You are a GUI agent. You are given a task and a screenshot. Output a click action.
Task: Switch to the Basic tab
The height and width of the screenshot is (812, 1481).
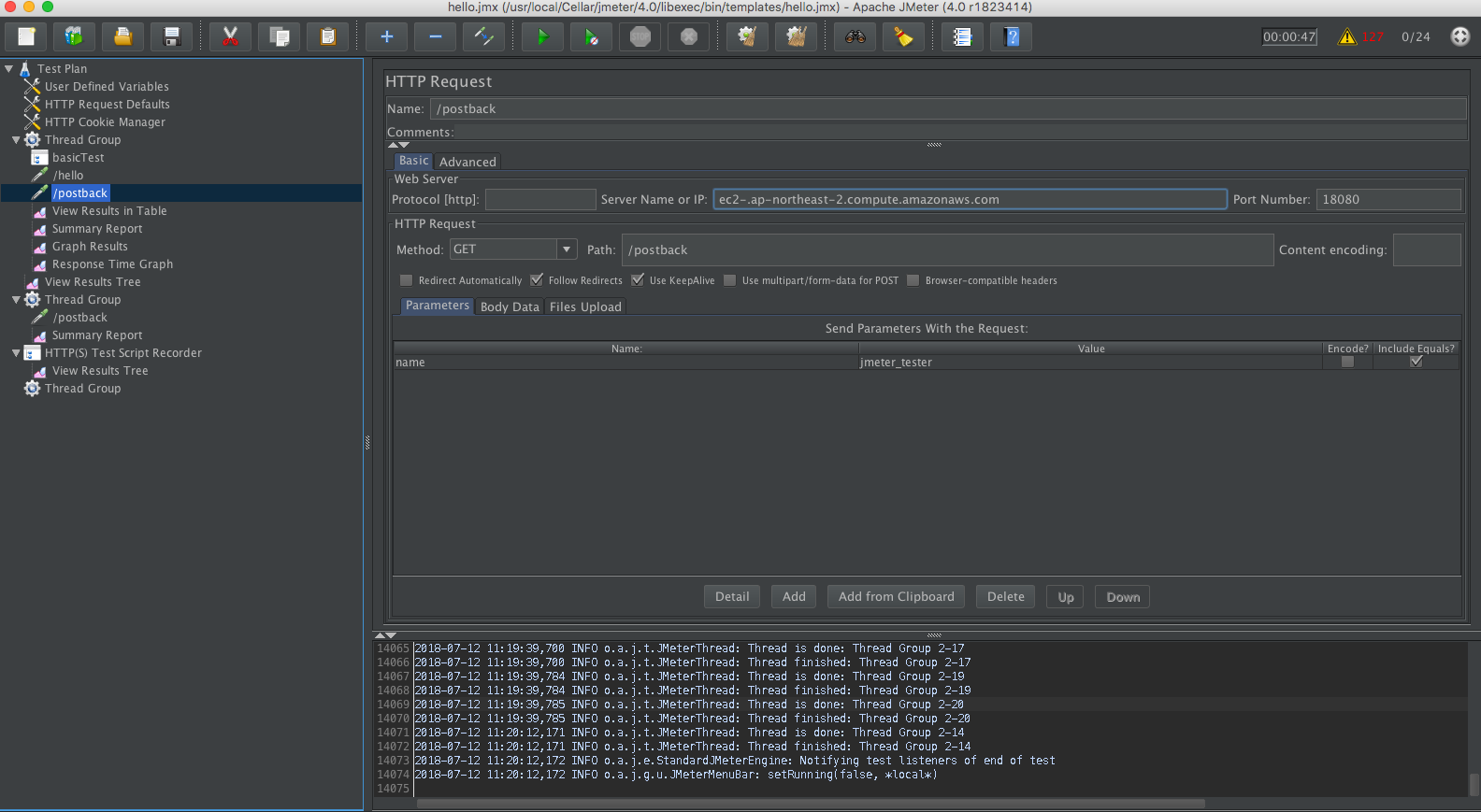click(413, 161)
